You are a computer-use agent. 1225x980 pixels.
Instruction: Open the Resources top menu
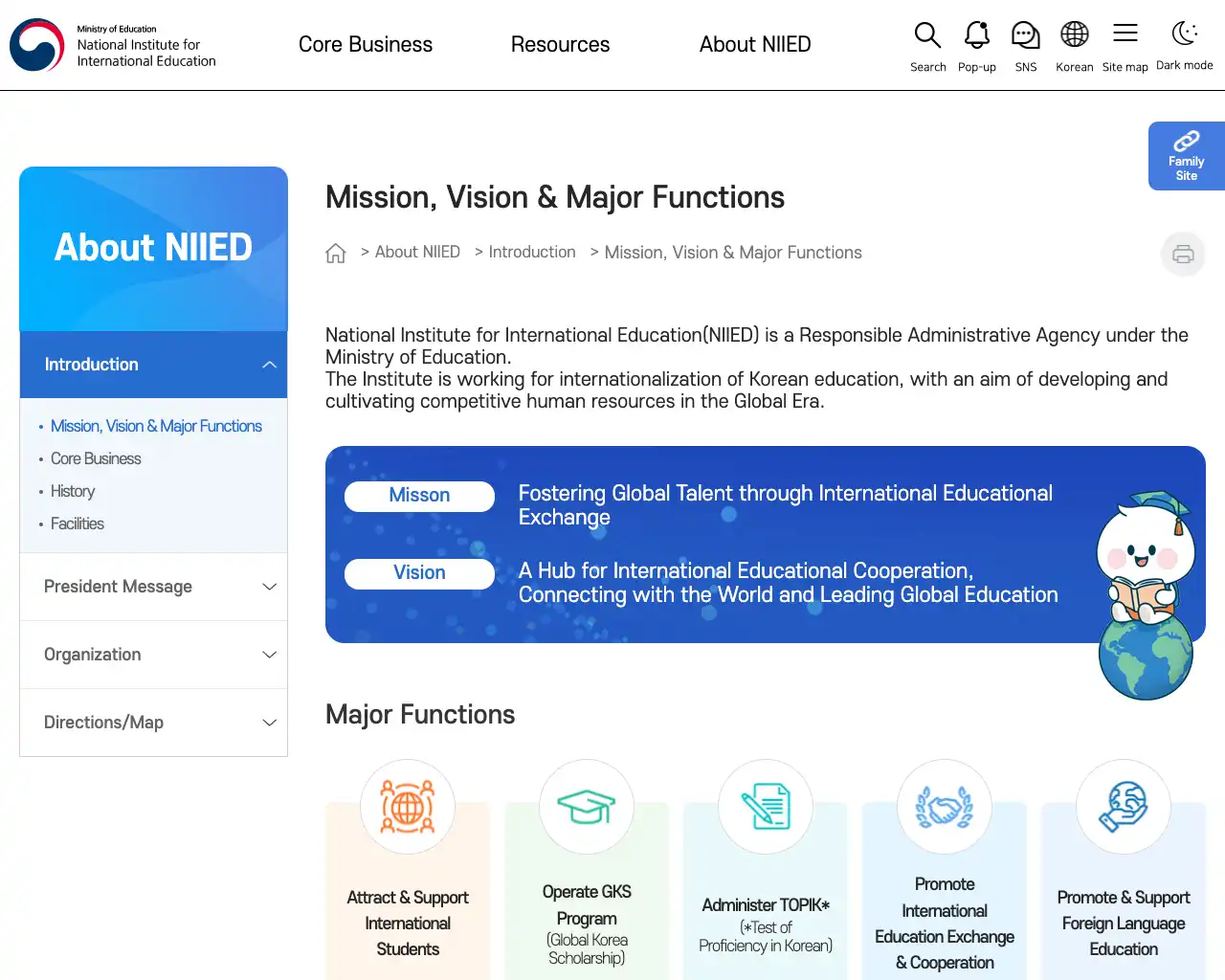(560, 45)
